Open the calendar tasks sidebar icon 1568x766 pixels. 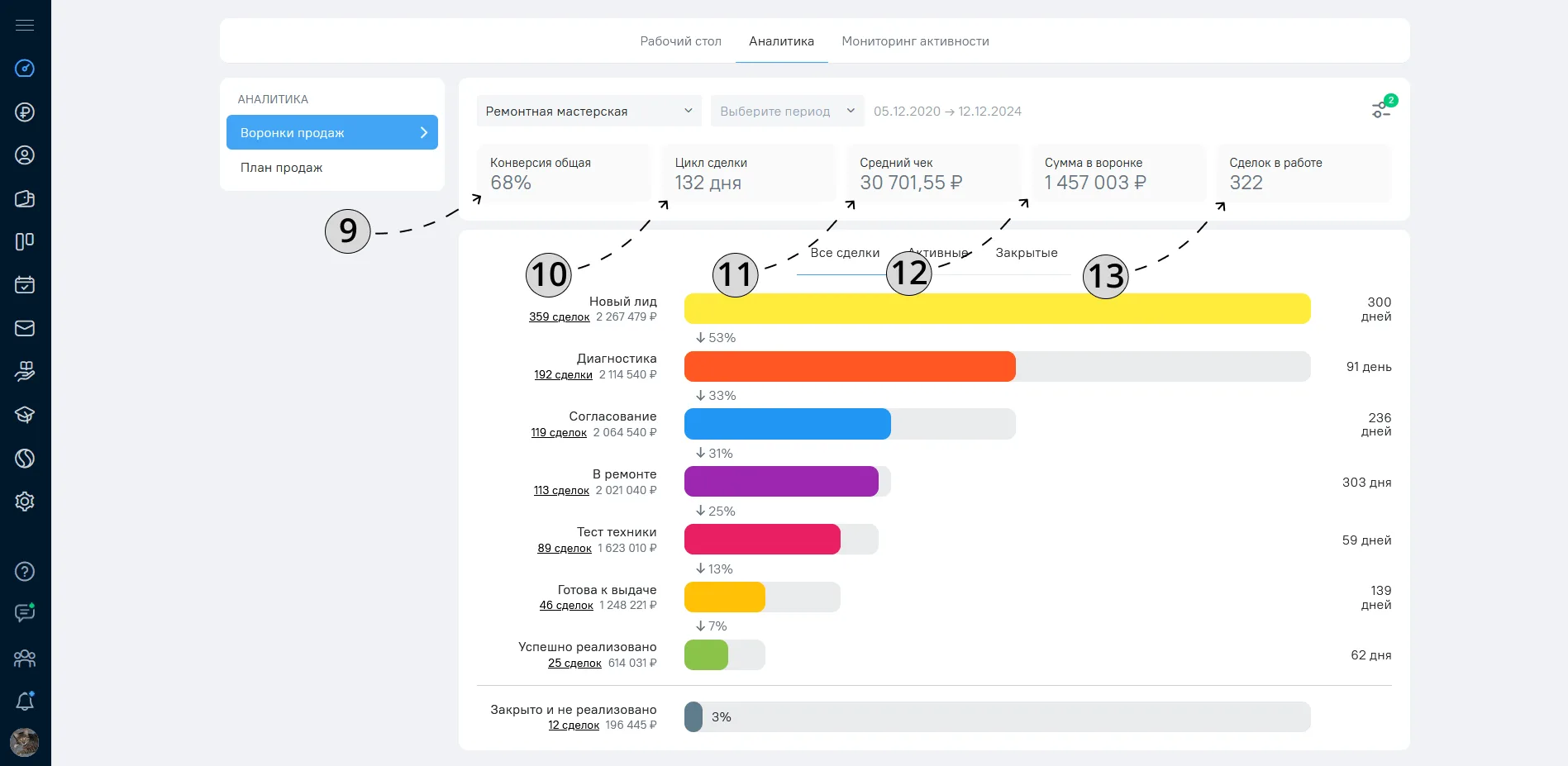[x=25, y=285]
